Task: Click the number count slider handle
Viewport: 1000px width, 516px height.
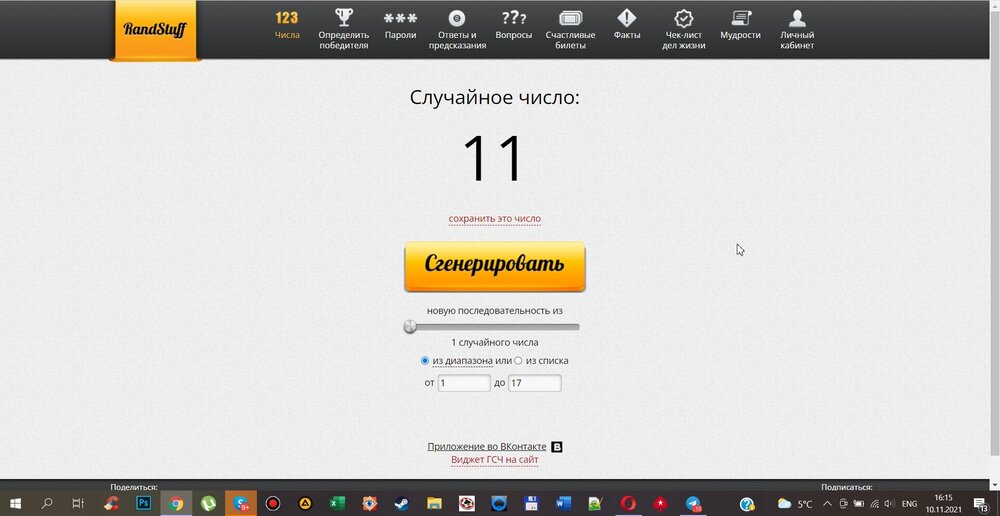Action: pos(410,326)
